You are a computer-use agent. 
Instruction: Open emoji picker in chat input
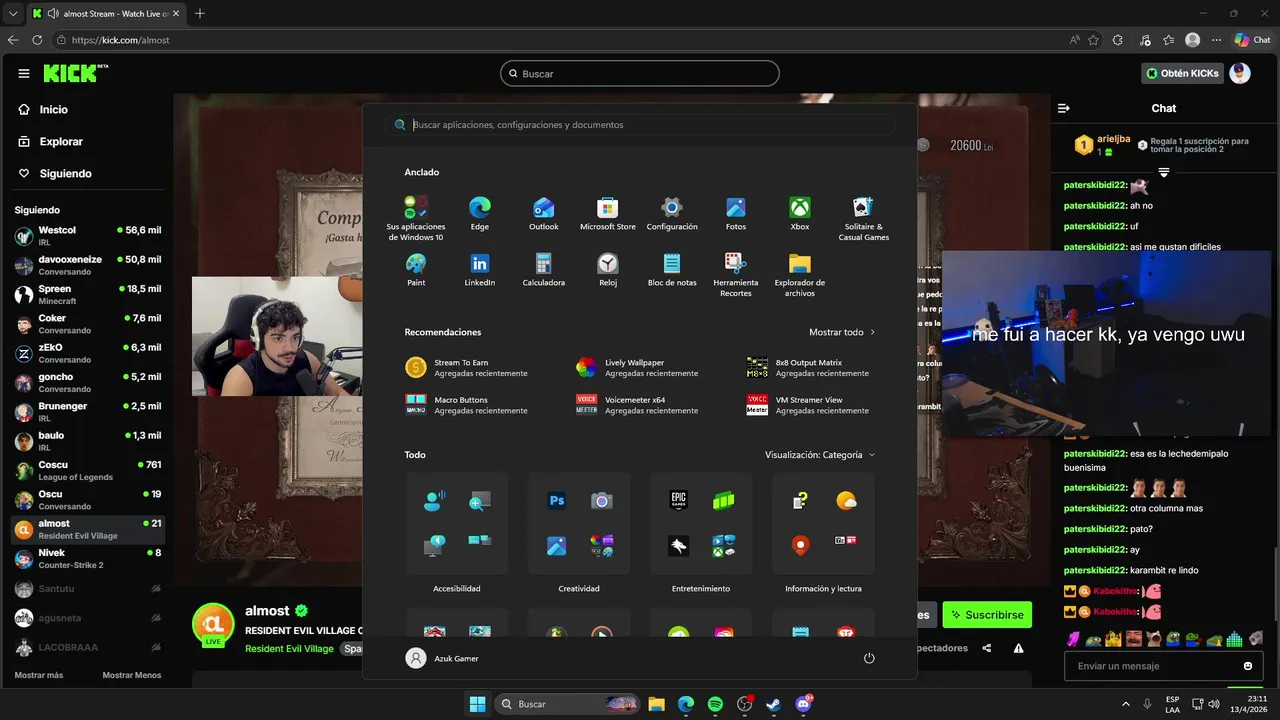pyautogui.click(x=1248, y=666)
